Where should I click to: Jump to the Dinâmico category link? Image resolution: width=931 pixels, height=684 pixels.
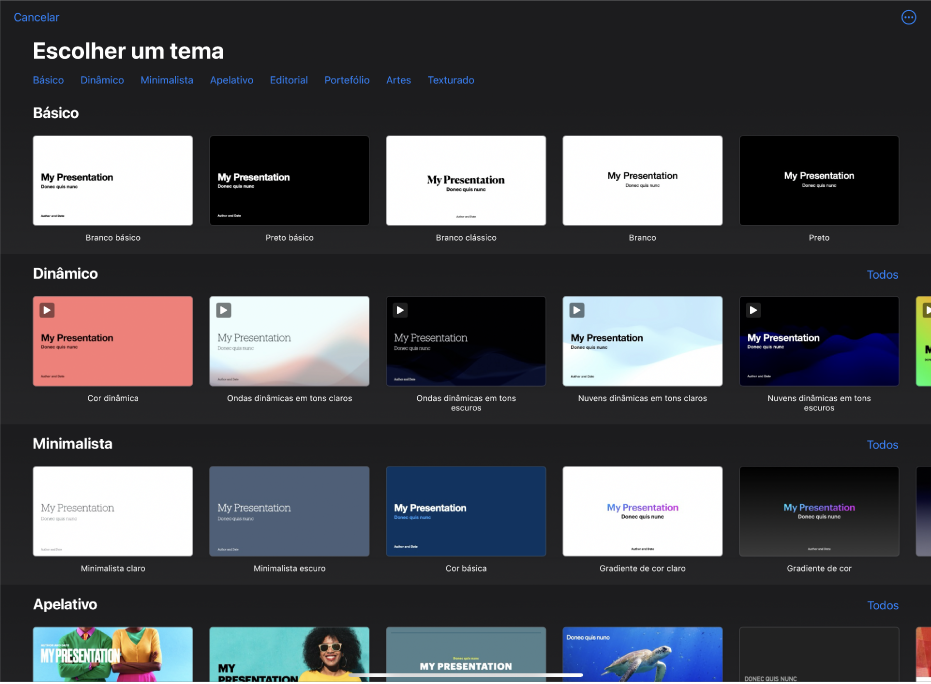point(102,80)
